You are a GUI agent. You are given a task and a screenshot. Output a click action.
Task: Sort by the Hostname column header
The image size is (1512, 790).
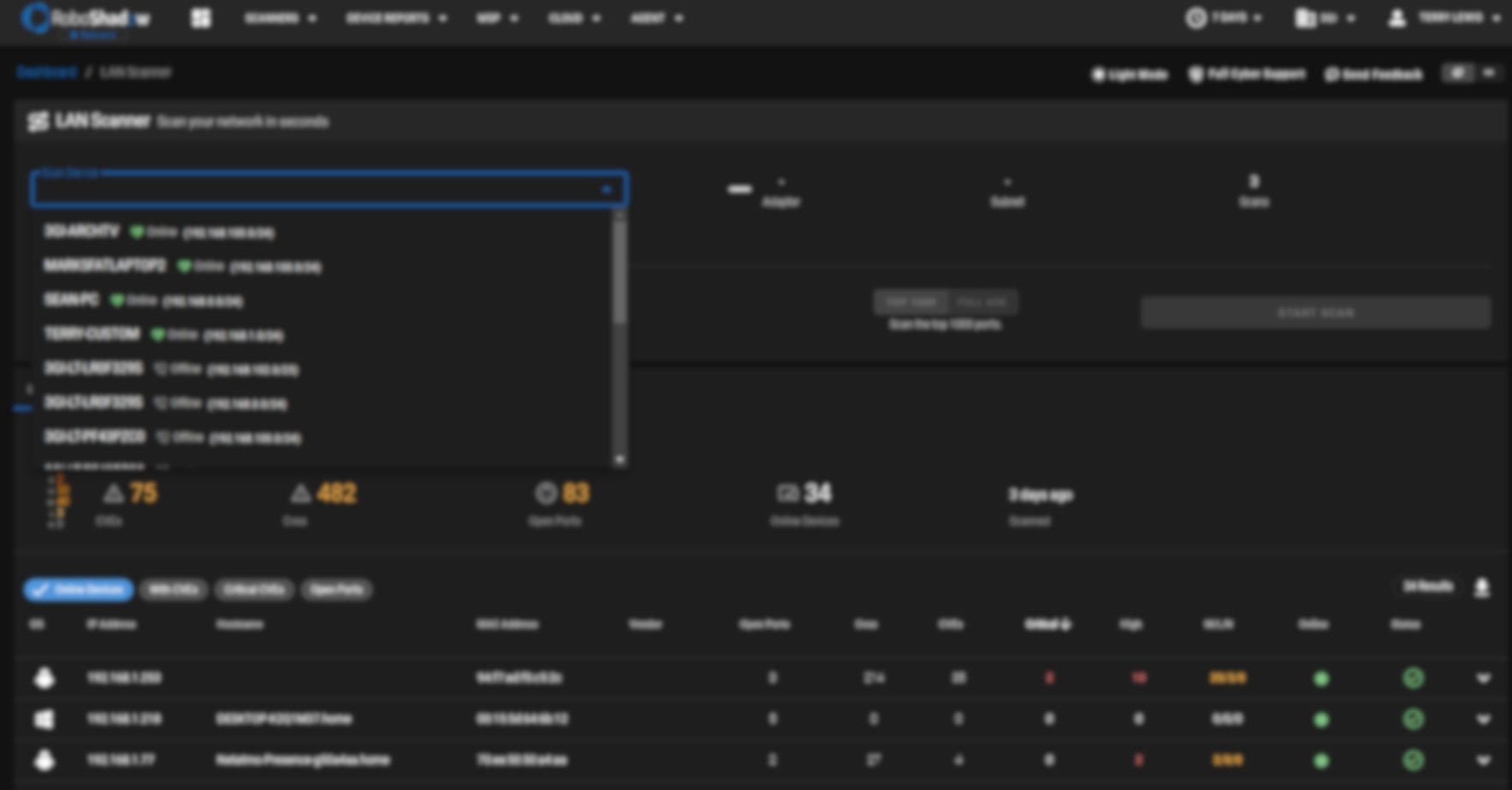[x=240, y=625]
